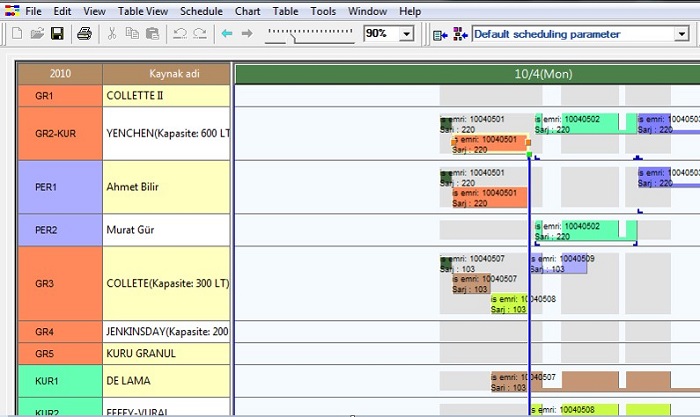Click the 90% zoom input field
Screen dimensions: 700x417
coord(382,33)
